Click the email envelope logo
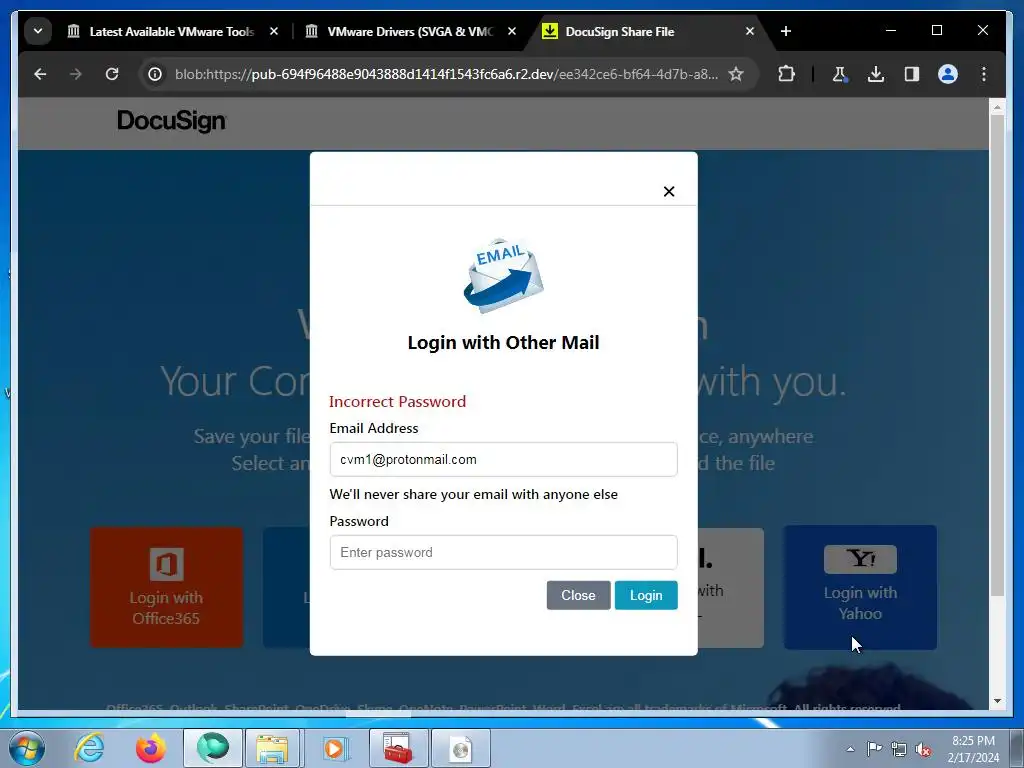Screen dimensions: 1024x768 coord(504,275)
